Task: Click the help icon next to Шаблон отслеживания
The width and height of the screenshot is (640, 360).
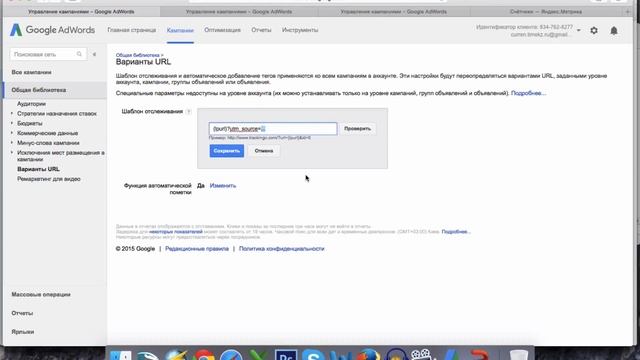Action: [189, 111]
